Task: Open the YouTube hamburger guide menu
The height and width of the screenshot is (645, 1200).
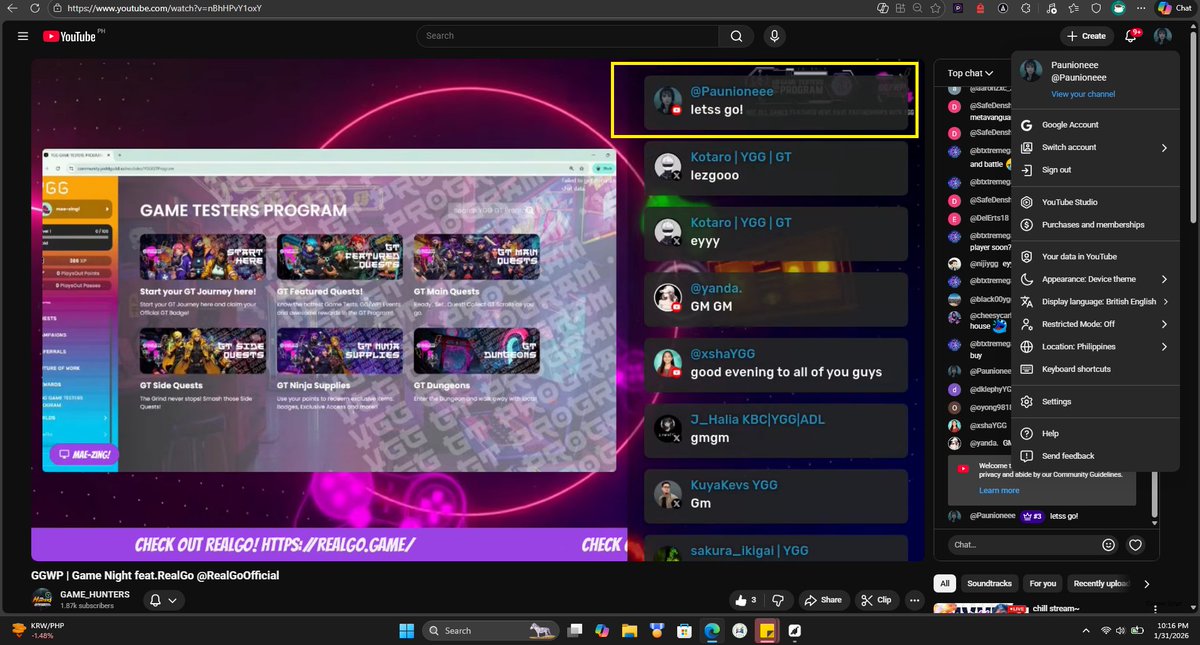Action: point(23,36)
